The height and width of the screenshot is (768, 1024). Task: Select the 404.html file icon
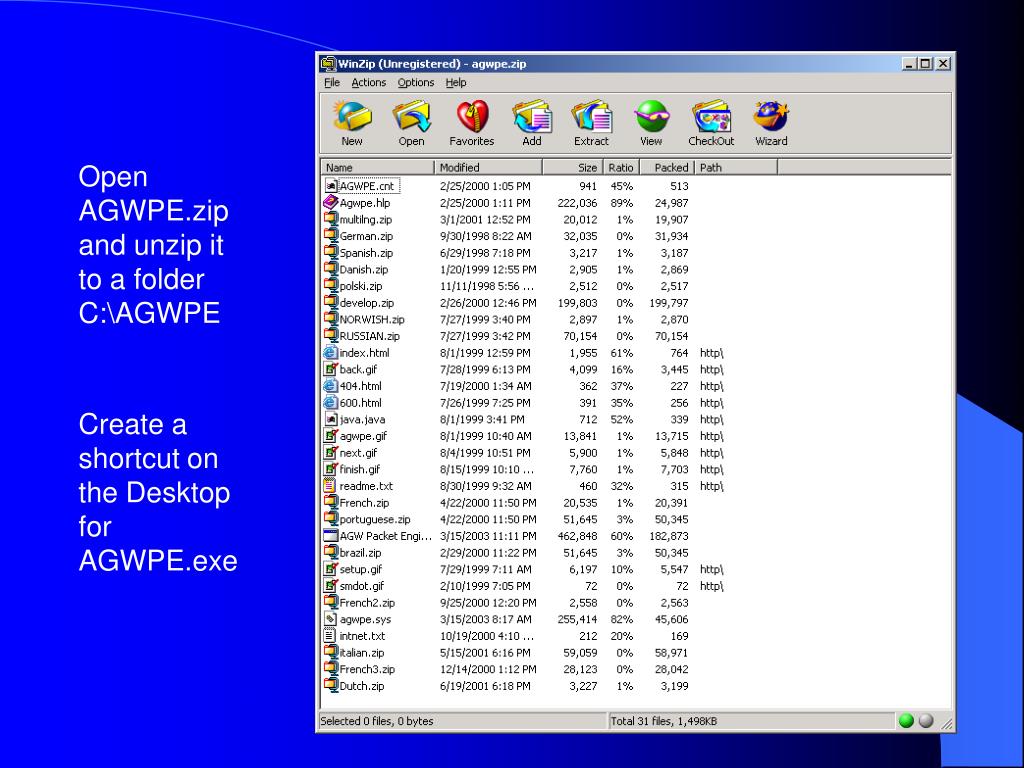tap(330, 386)
